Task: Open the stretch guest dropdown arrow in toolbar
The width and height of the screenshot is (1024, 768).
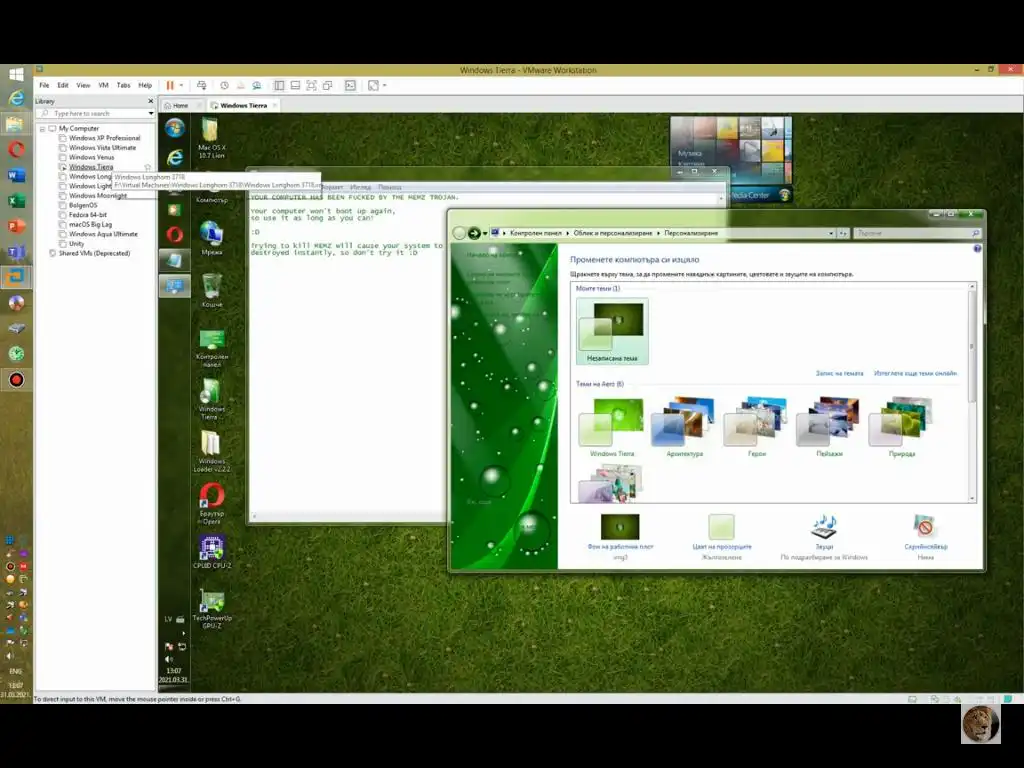Action: [385, 86]
